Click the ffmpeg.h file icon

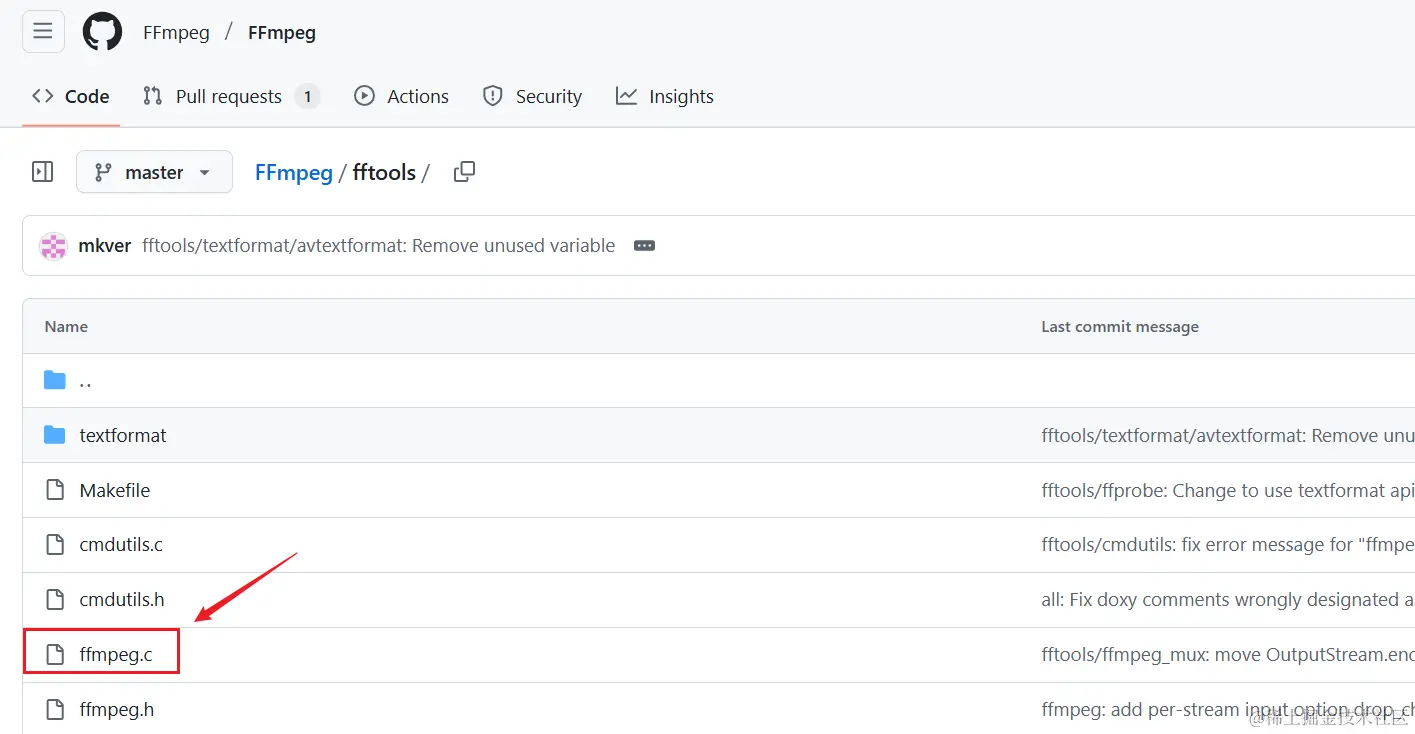[55, 710]
